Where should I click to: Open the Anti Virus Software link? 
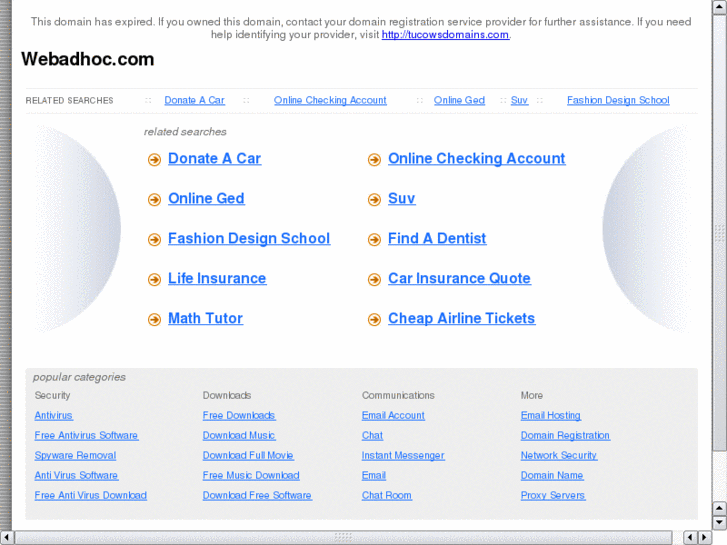coord(76,475)
